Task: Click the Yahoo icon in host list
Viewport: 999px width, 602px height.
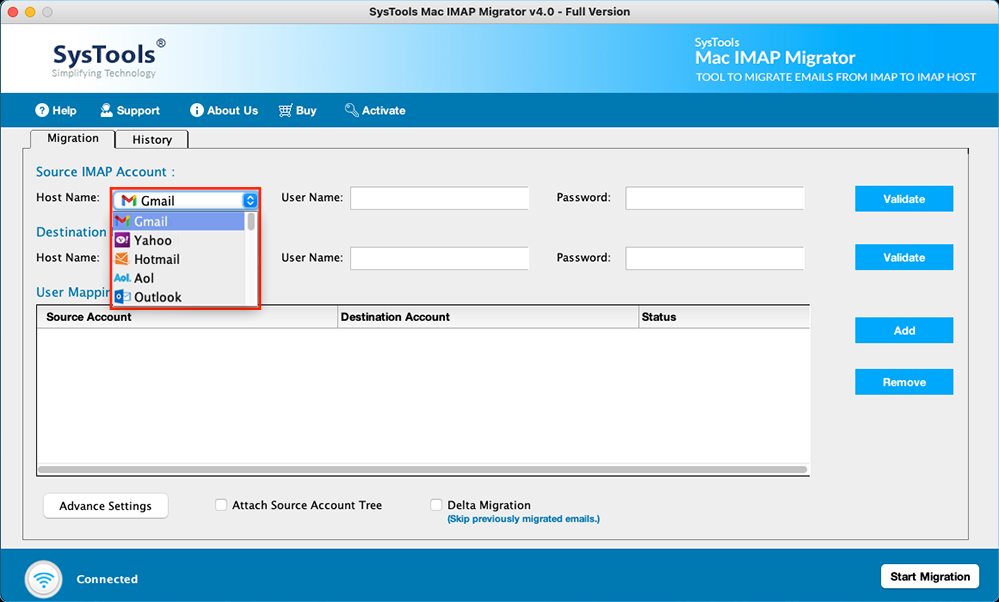Action: 122,240
